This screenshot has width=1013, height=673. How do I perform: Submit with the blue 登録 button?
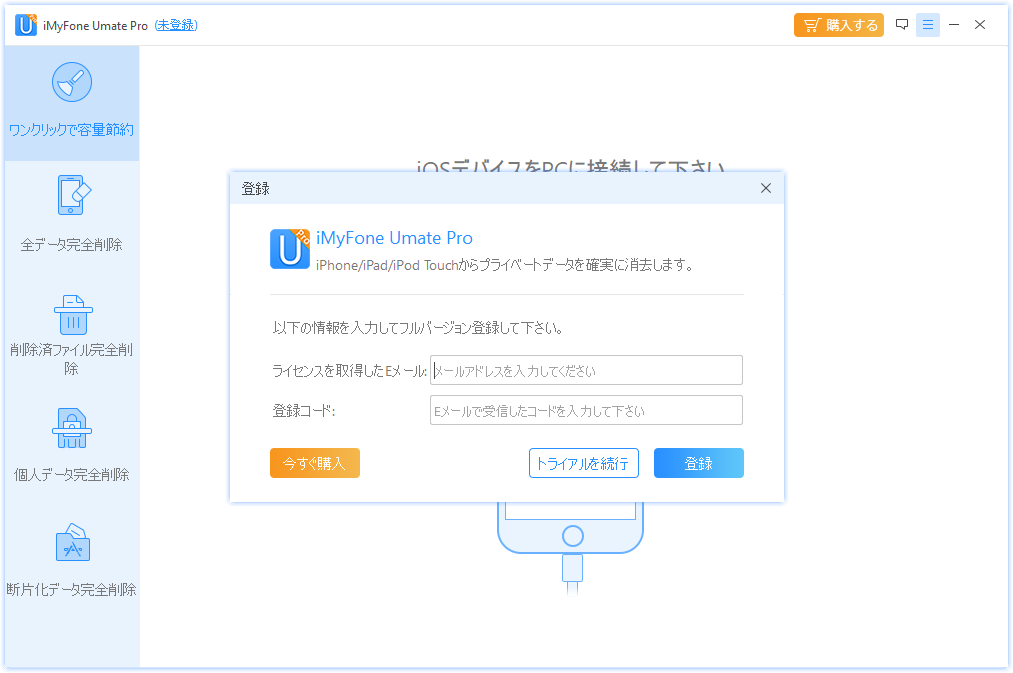pos(698,463)
